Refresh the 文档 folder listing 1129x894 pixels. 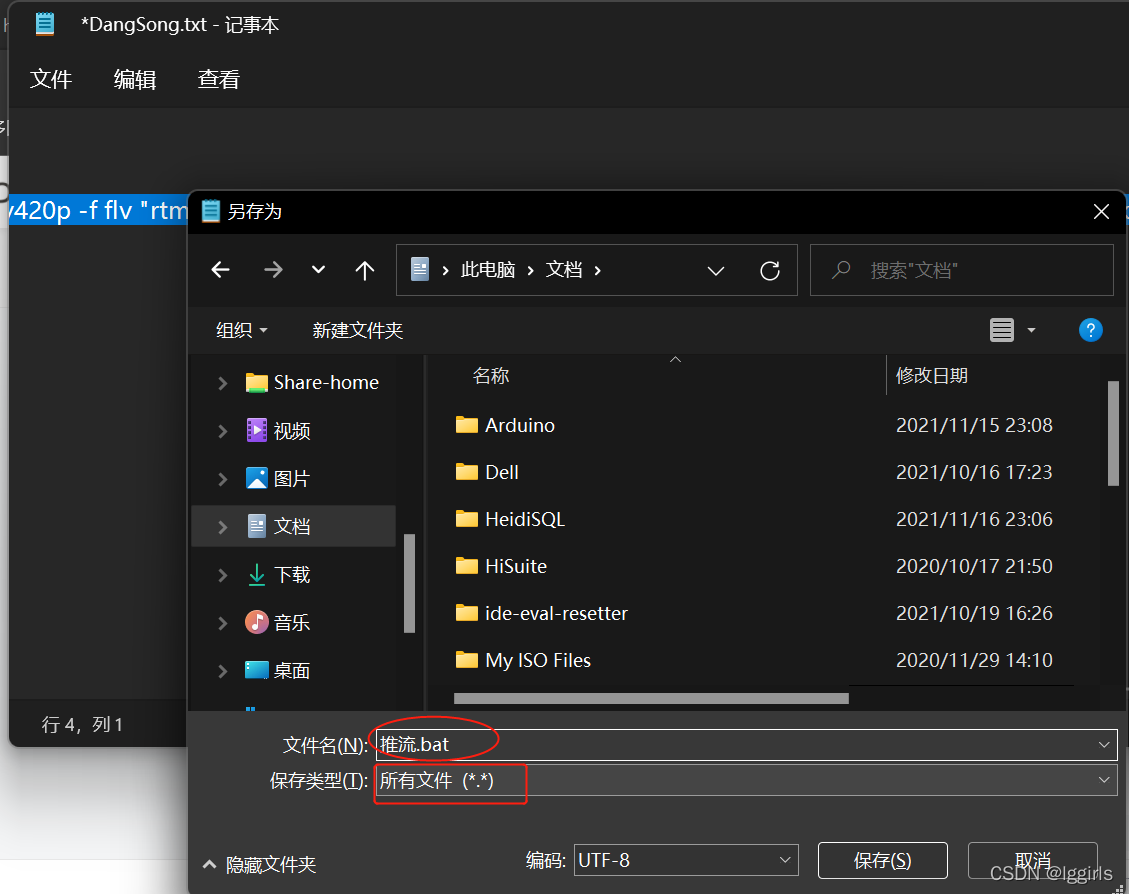pos(770,271)
